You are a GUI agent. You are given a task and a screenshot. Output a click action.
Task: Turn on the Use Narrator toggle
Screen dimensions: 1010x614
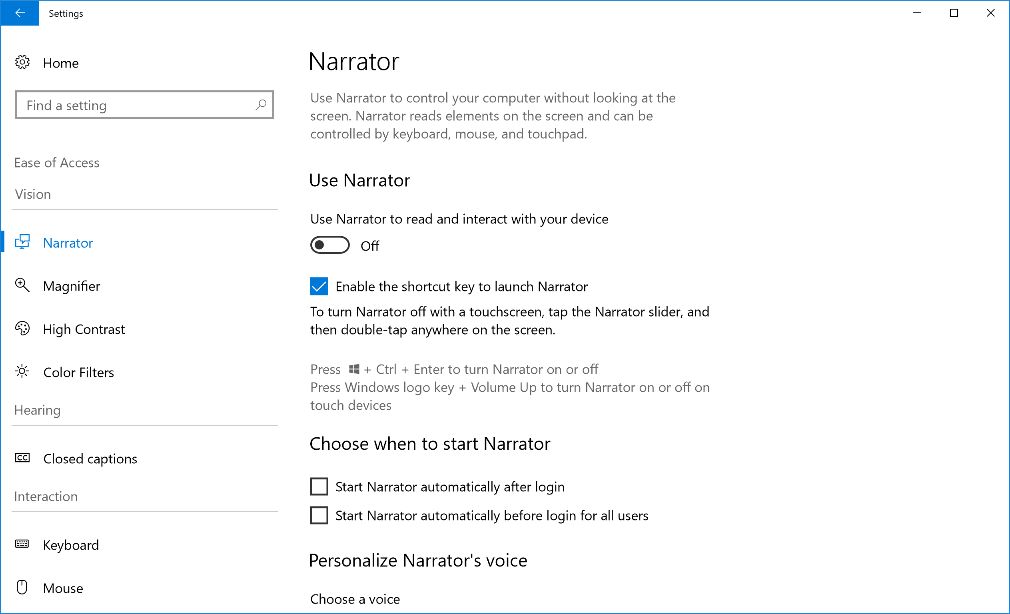coord(330,246)
